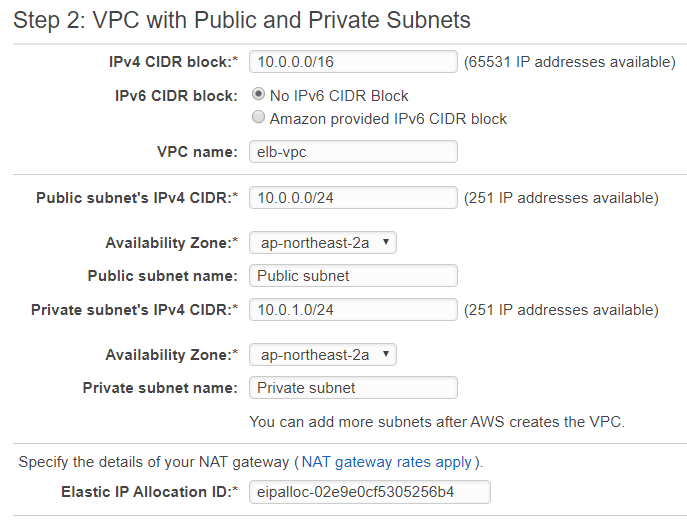Click the "Private subnet name:" label
The width and height of the screenshot is (687, 528).
coord(160,388)
